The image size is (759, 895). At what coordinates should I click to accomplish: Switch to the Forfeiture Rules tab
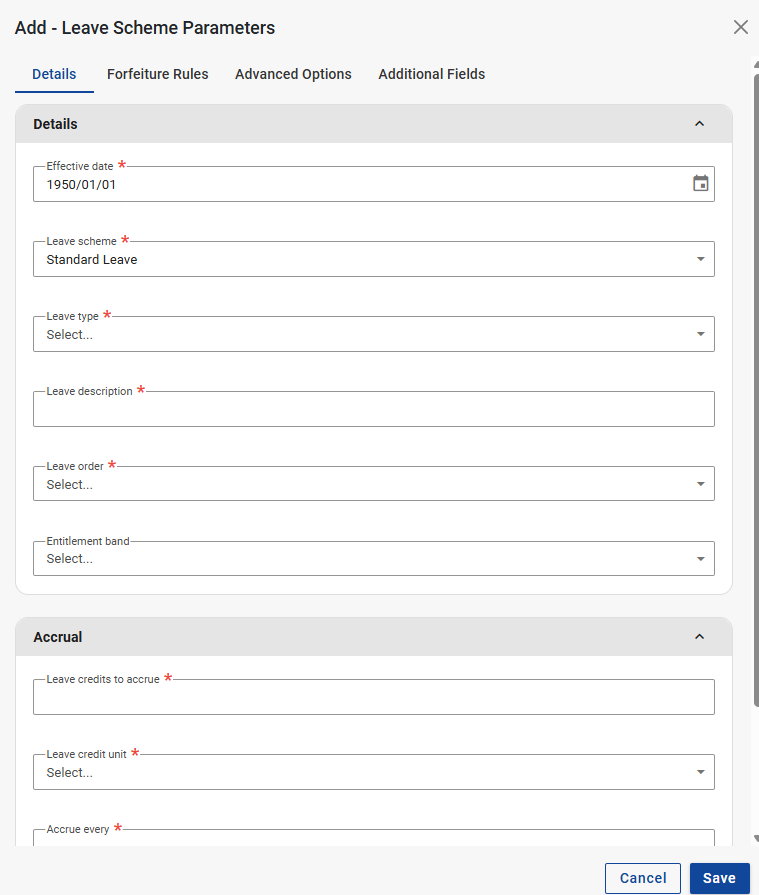[157, 74]
